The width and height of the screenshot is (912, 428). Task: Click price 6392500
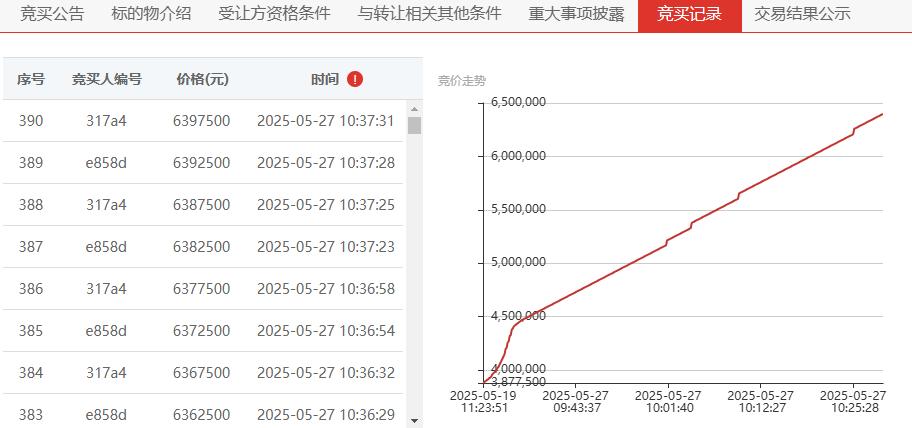pyautogui.click(x=201, y=163)
